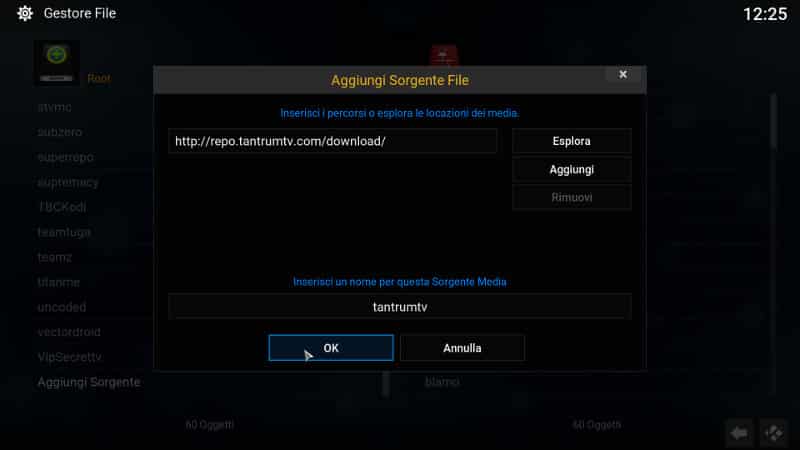Select the superrepo source entry
Image resolution: width=800 pixels, height=450 pixels.
(66, 157)
